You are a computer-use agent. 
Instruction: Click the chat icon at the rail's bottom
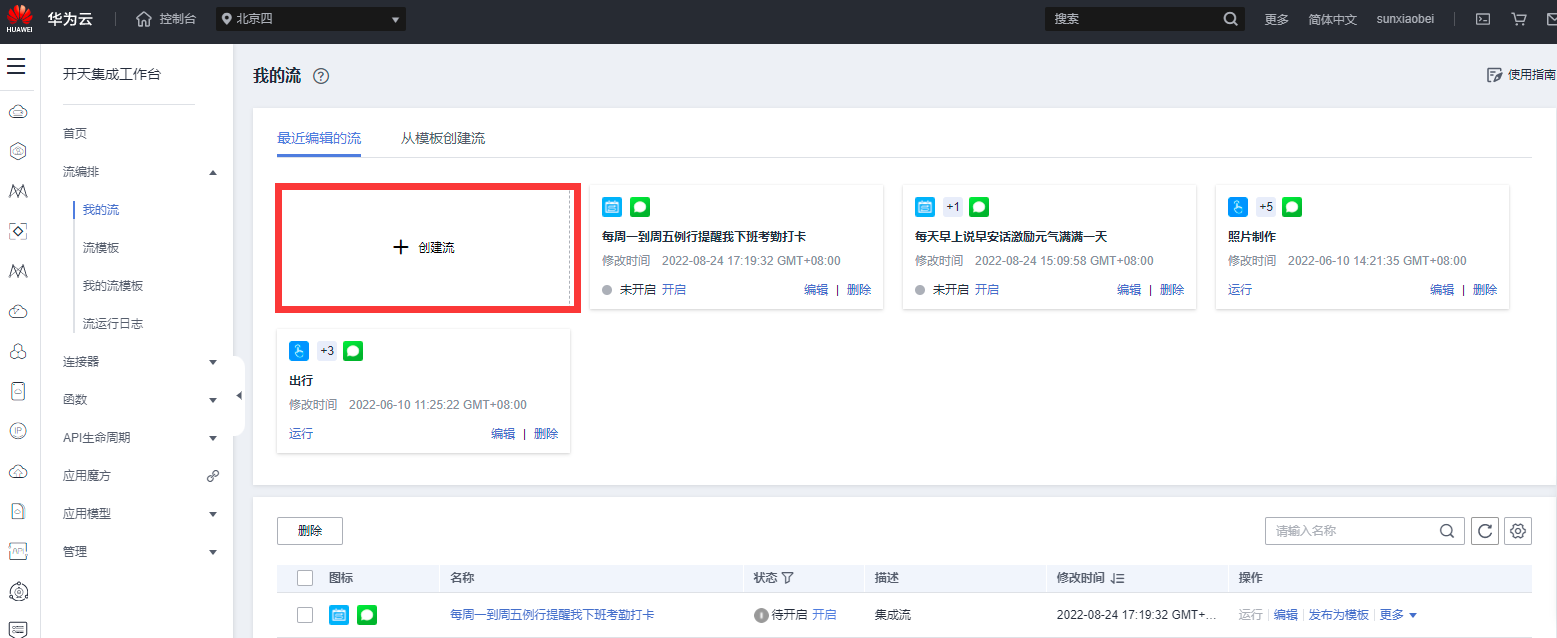(17, 629)
